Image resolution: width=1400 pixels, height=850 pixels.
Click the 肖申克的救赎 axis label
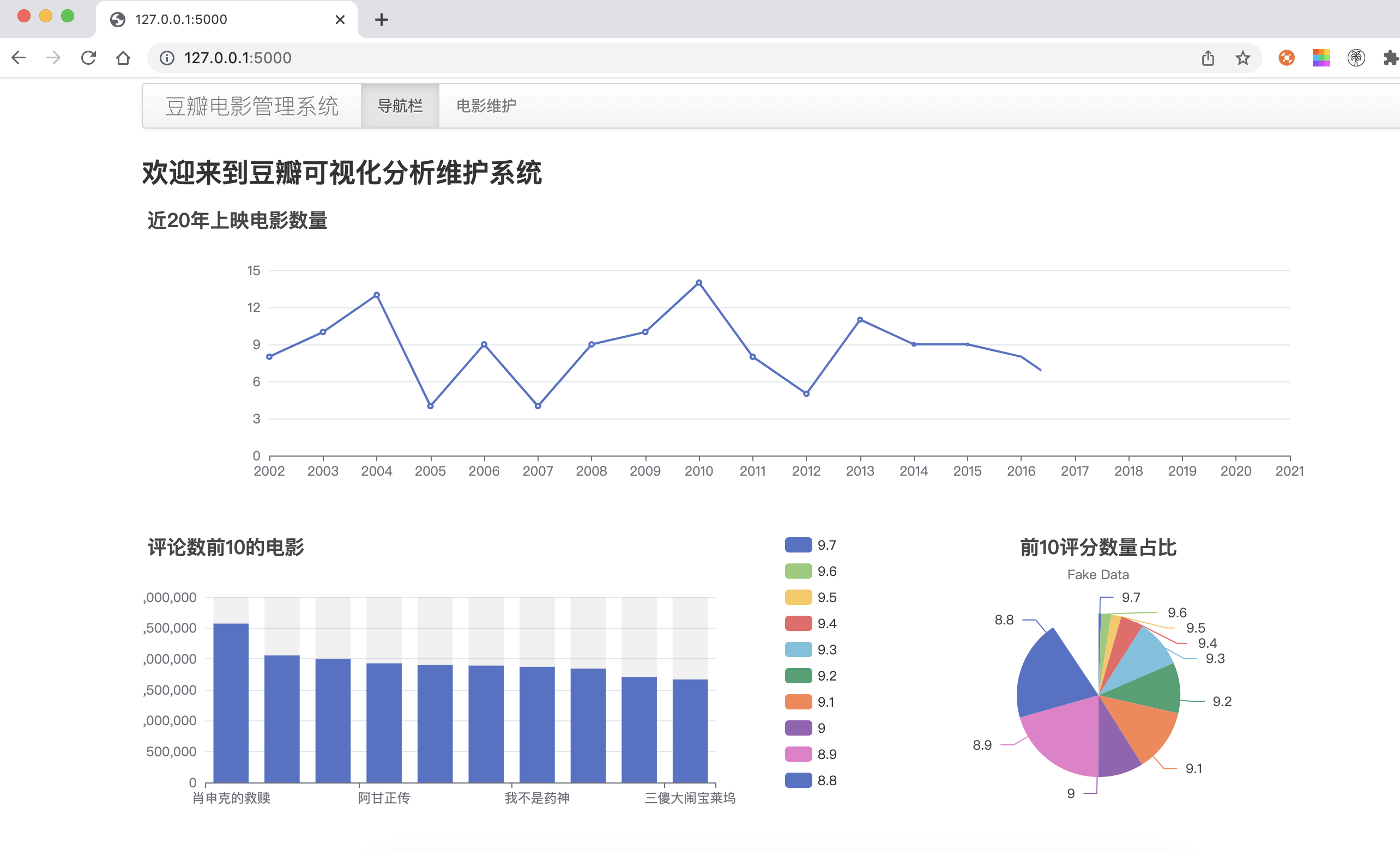[231, 798]
